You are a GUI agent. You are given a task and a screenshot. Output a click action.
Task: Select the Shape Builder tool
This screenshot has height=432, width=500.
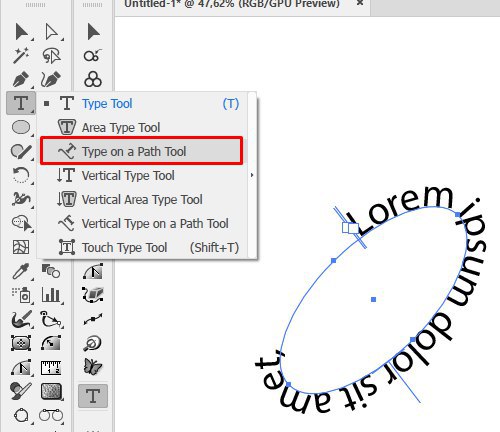tap(21, 223)
